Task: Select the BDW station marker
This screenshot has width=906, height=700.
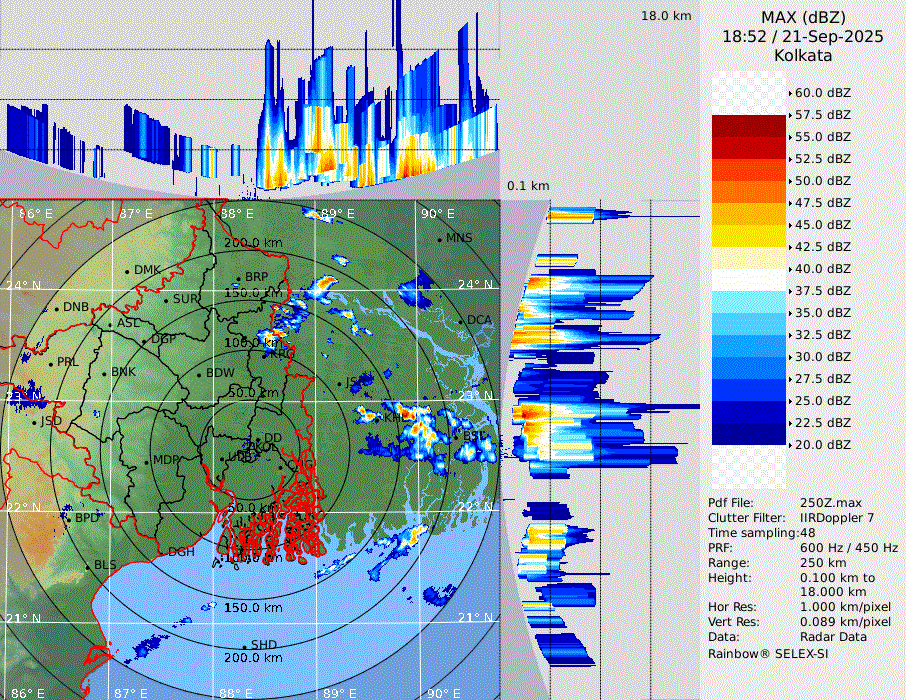Action: (200, 374)
